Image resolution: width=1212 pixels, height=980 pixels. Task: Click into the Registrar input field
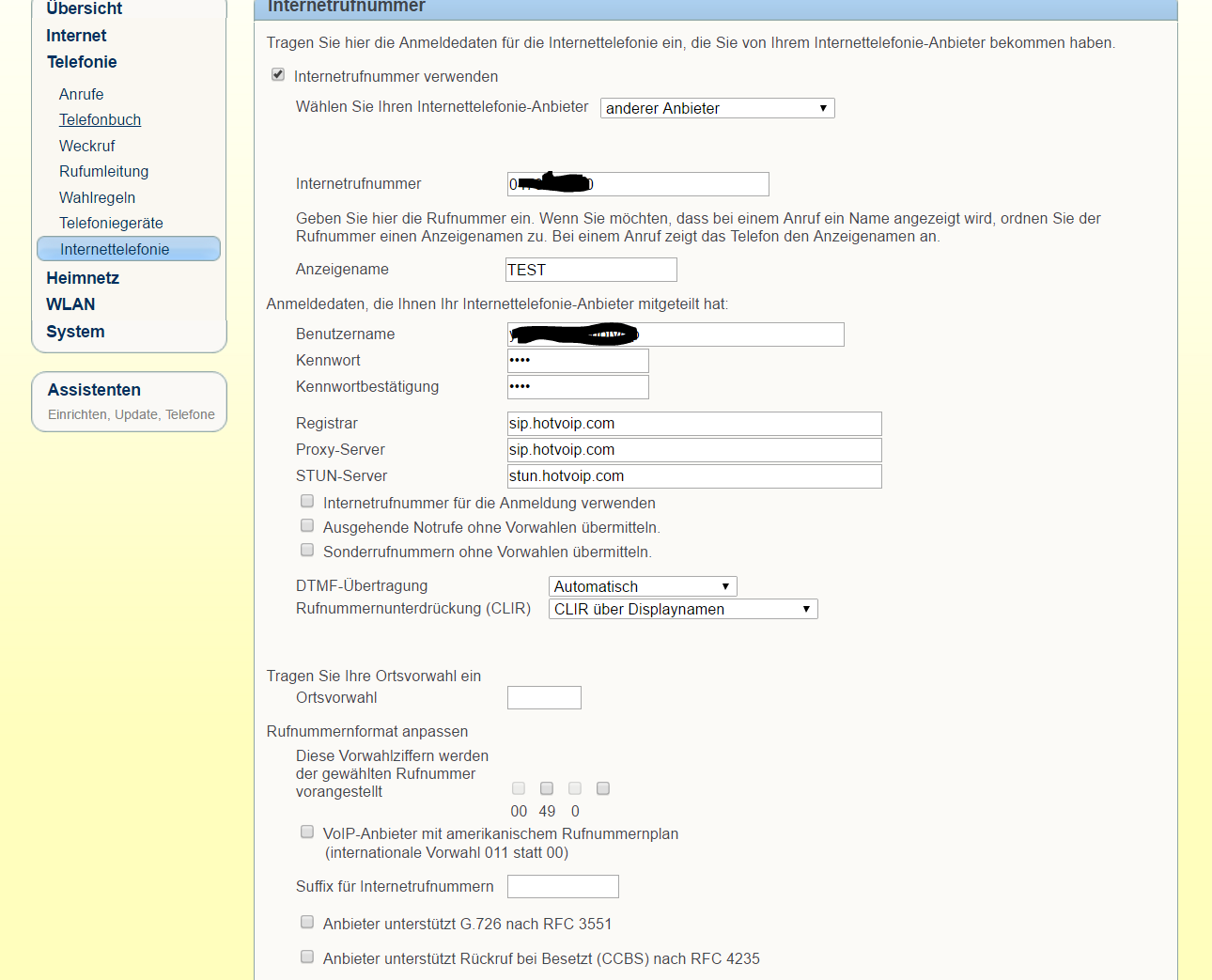pyautogui.click(x=694, y=424)
